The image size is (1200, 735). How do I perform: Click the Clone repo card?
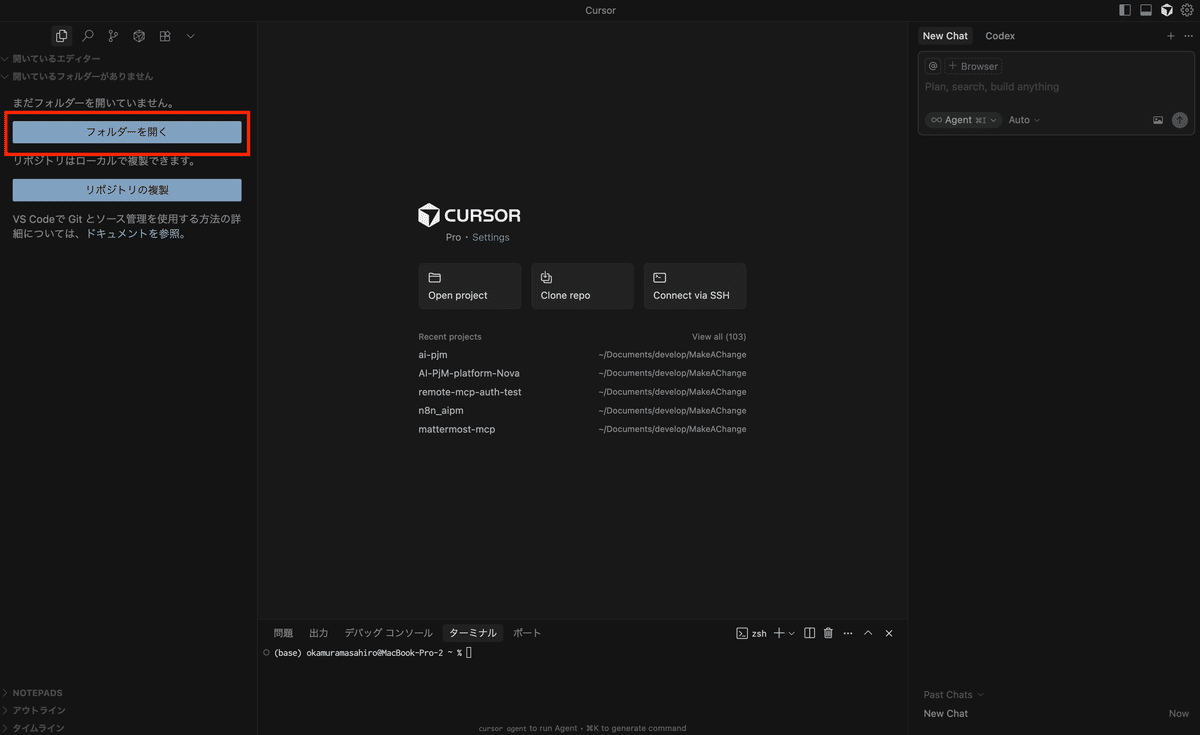(582, 286)
